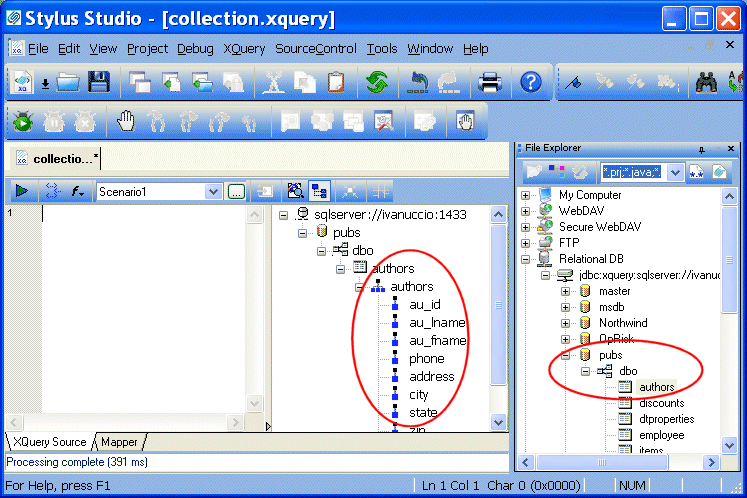Select the hand tool in debug toolbar

pos(126,121)
